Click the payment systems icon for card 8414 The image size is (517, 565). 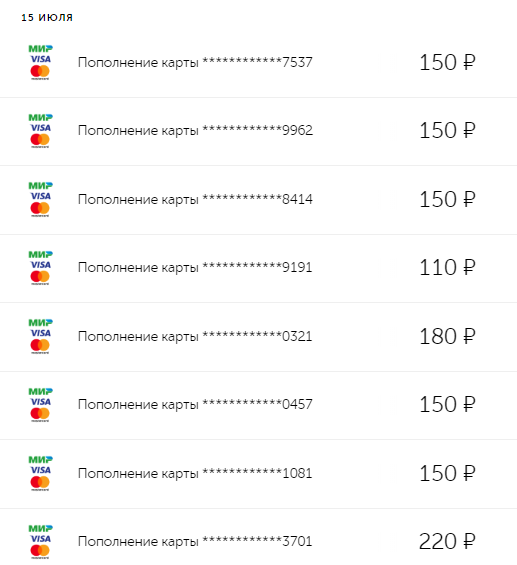click(40, 199)
